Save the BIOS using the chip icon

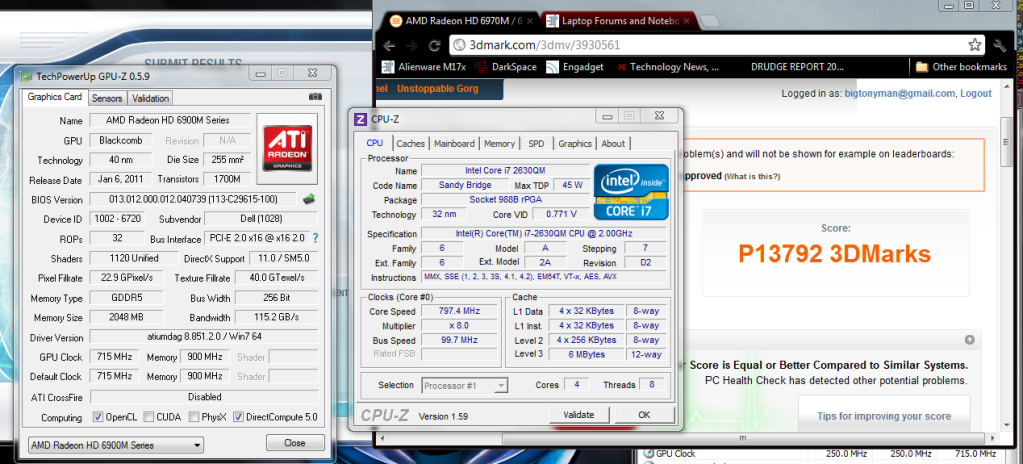[309, 198]
